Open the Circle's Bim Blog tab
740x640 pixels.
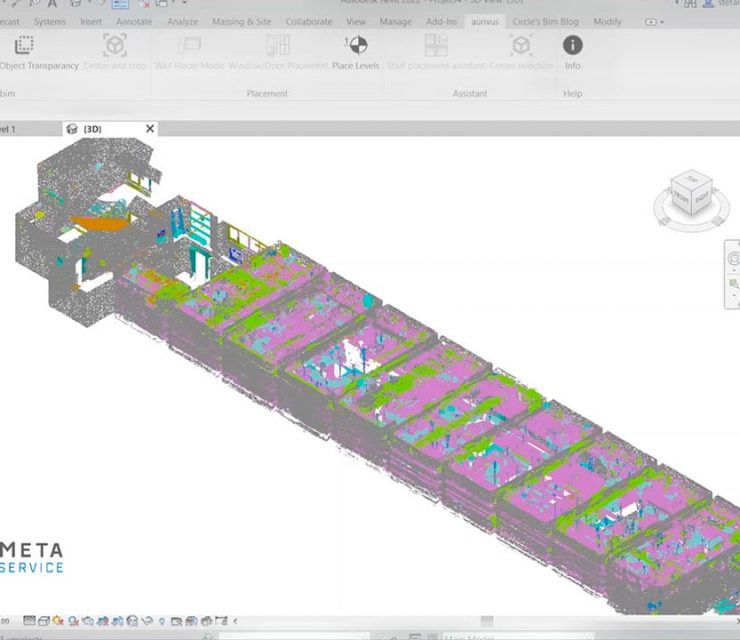[546, 22]
